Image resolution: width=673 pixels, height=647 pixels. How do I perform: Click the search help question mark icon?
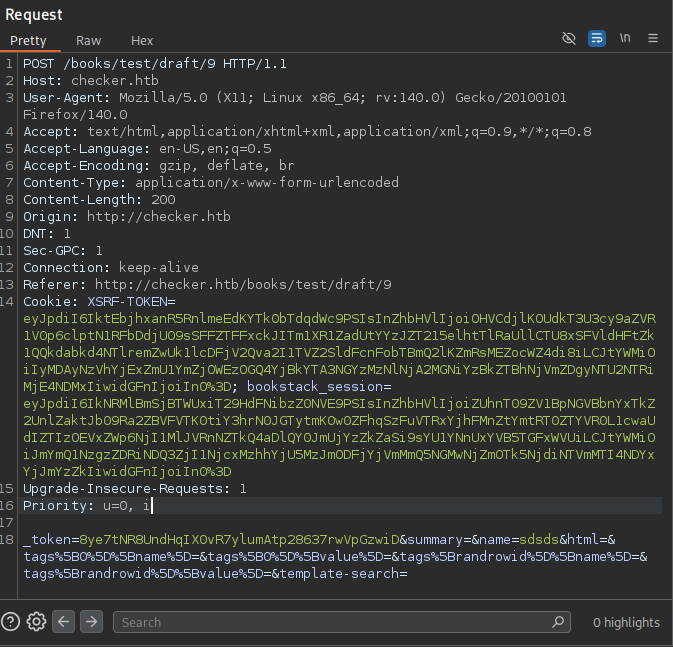point(11,622)
